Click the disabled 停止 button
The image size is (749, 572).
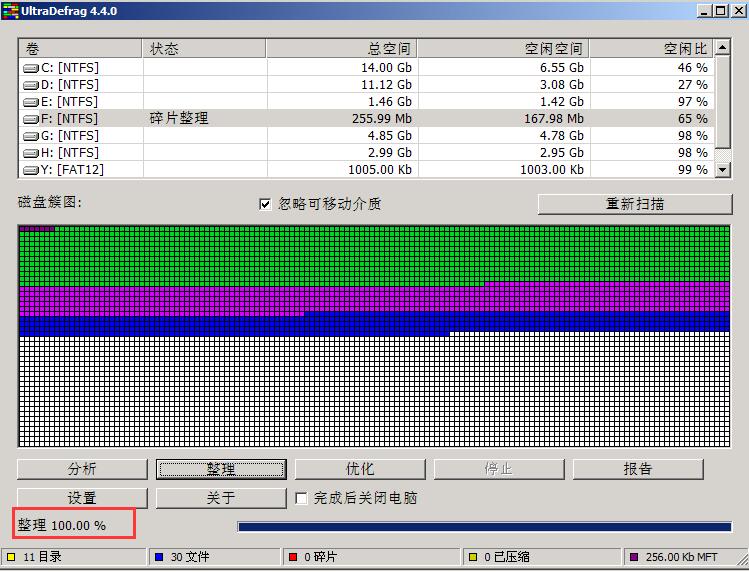pyautogui.click(x=499, y=469)
